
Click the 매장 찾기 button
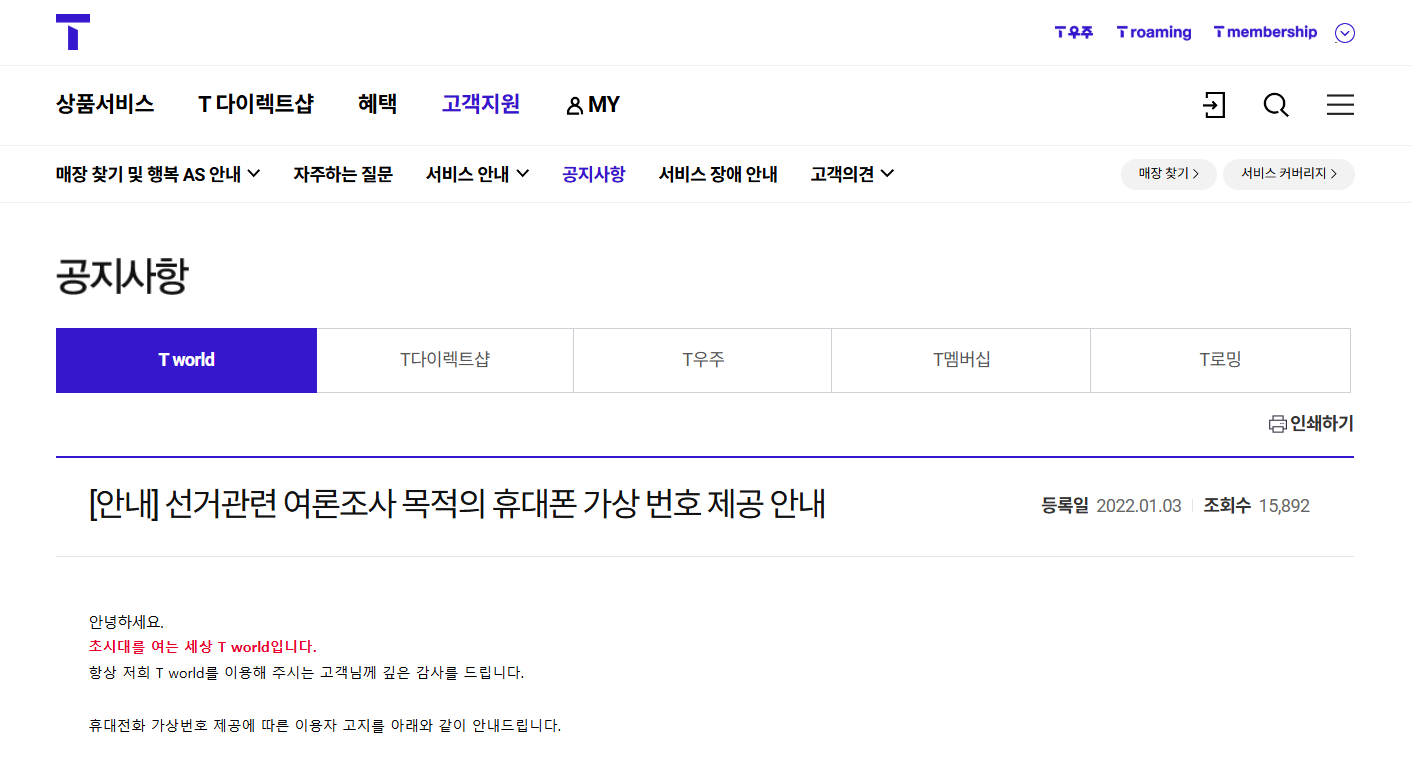point(1168,173)
